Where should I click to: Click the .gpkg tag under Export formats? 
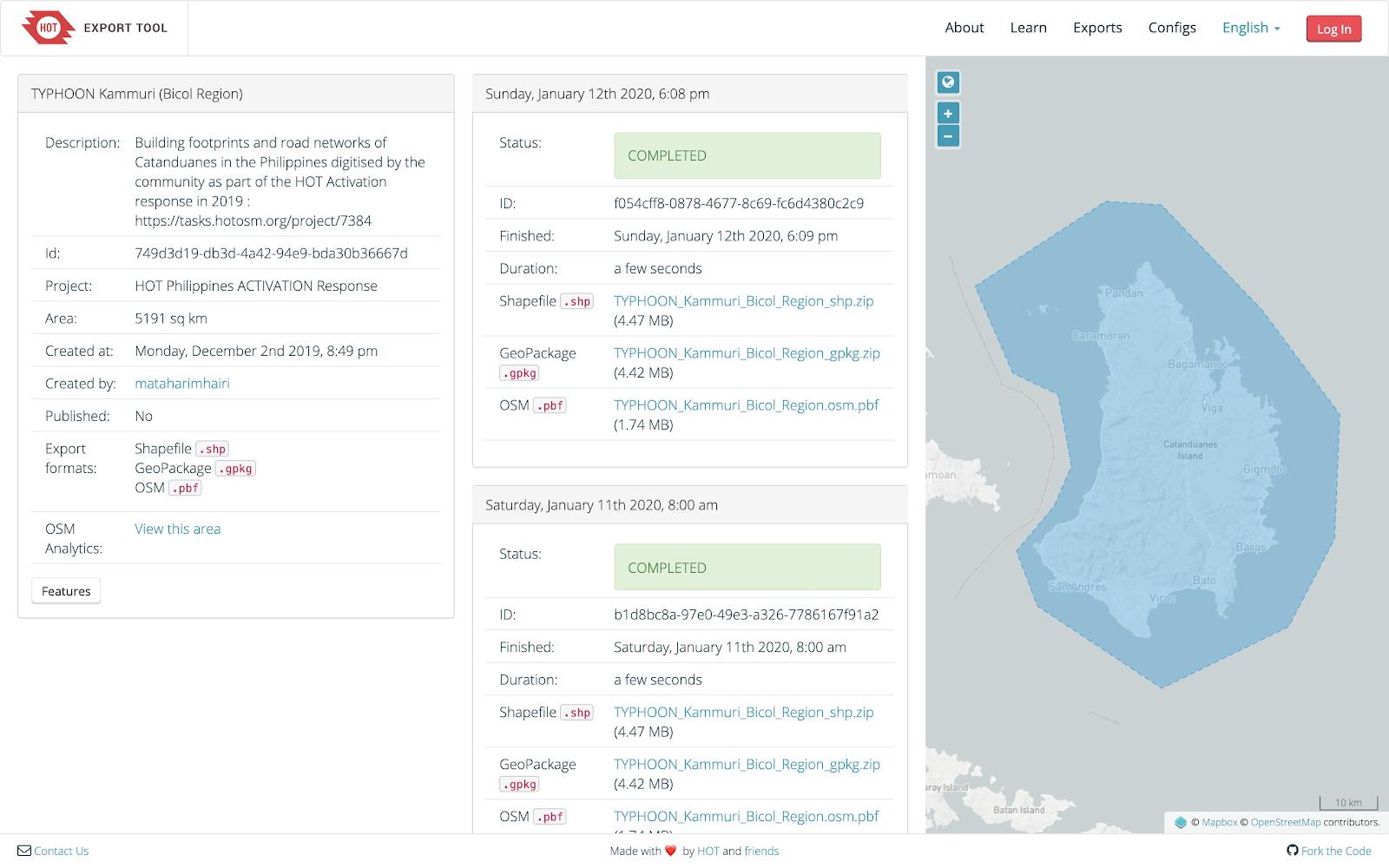point(235,469)
